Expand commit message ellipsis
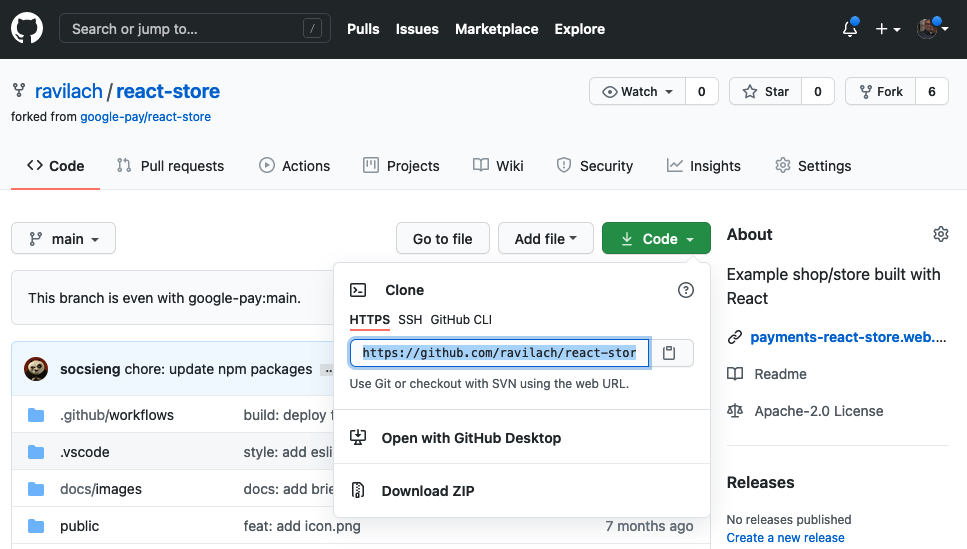This screenshot has width=967, height=549. (327, 370)
